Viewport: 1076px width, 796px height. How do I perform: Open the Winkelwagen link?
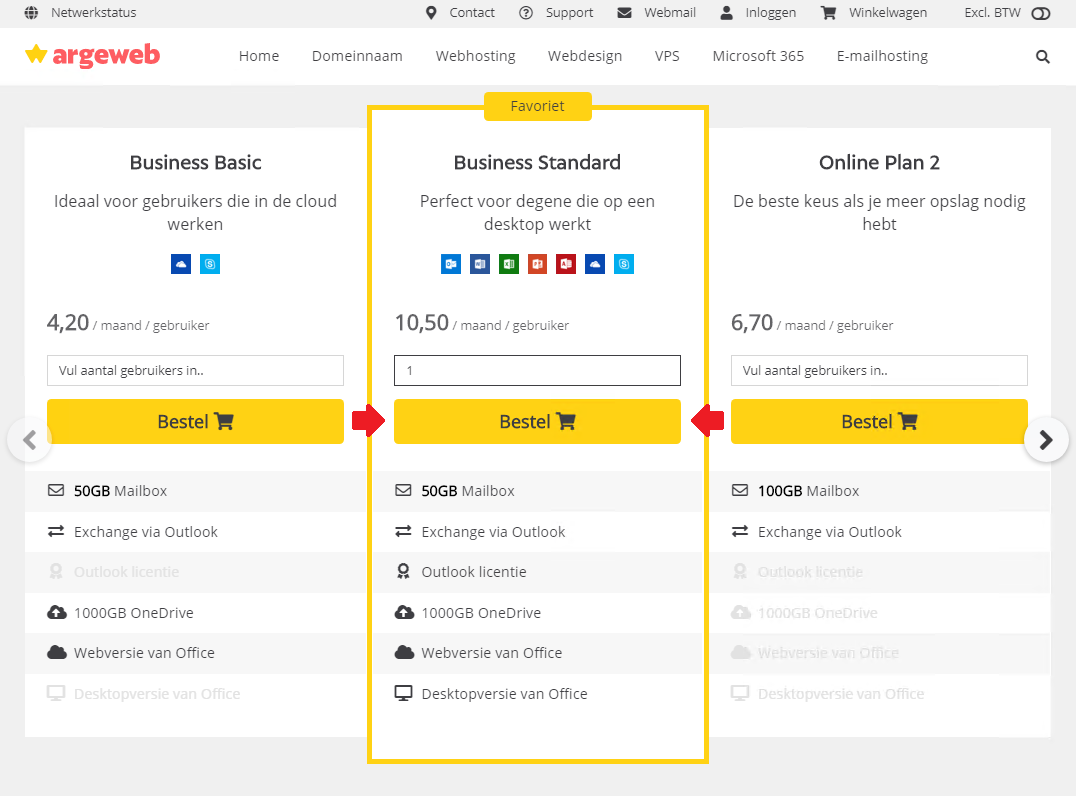coord(888,12)
